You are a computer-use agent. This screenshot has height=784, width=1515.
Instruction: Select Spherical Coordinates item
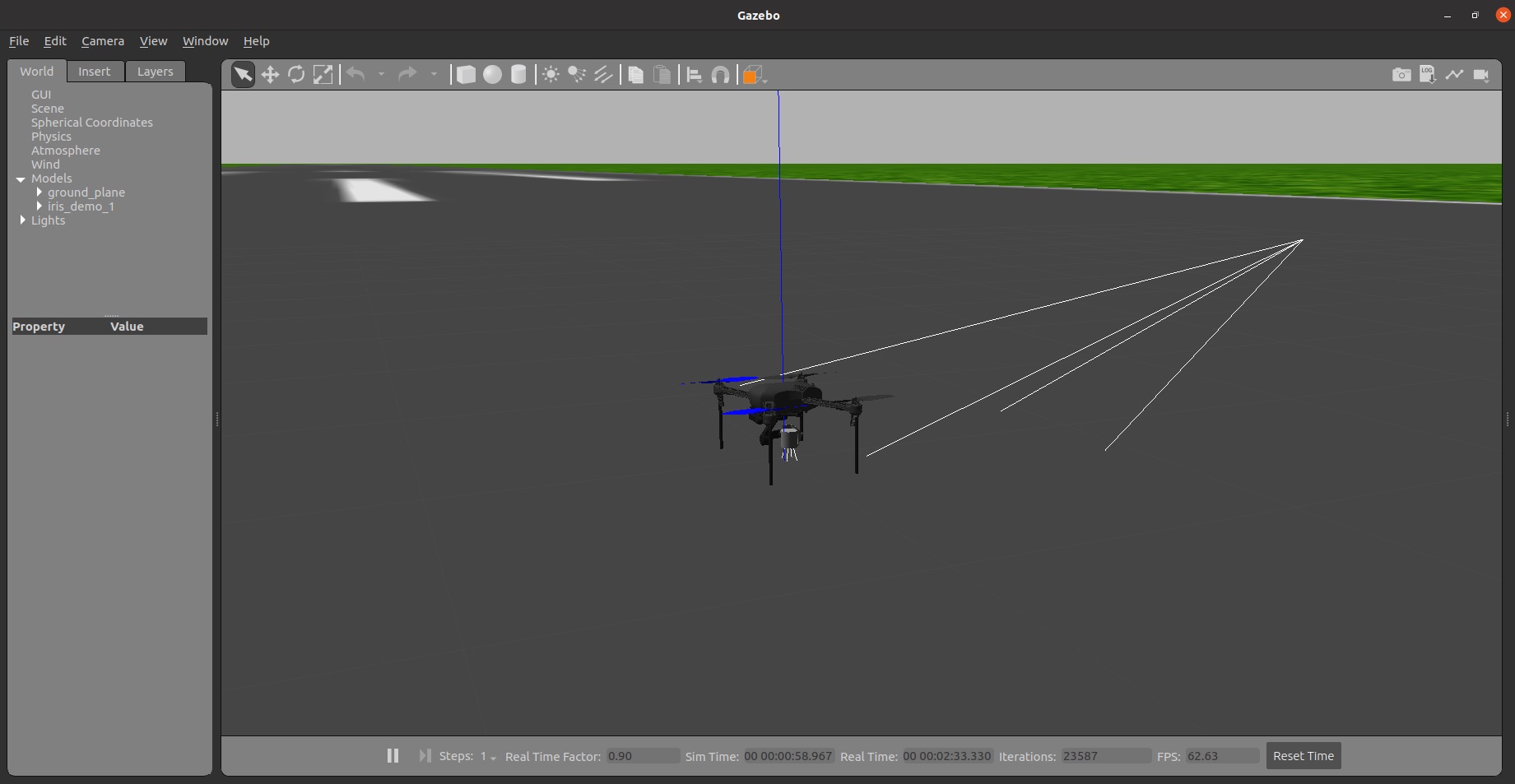coord(92,123)
